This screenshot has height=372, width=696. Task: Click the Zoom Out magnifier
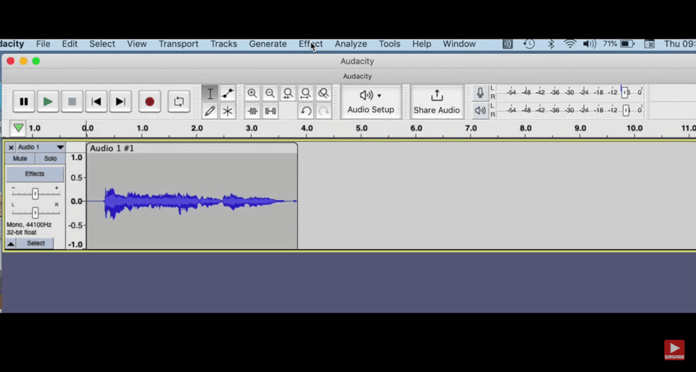(x=270, y=93)
